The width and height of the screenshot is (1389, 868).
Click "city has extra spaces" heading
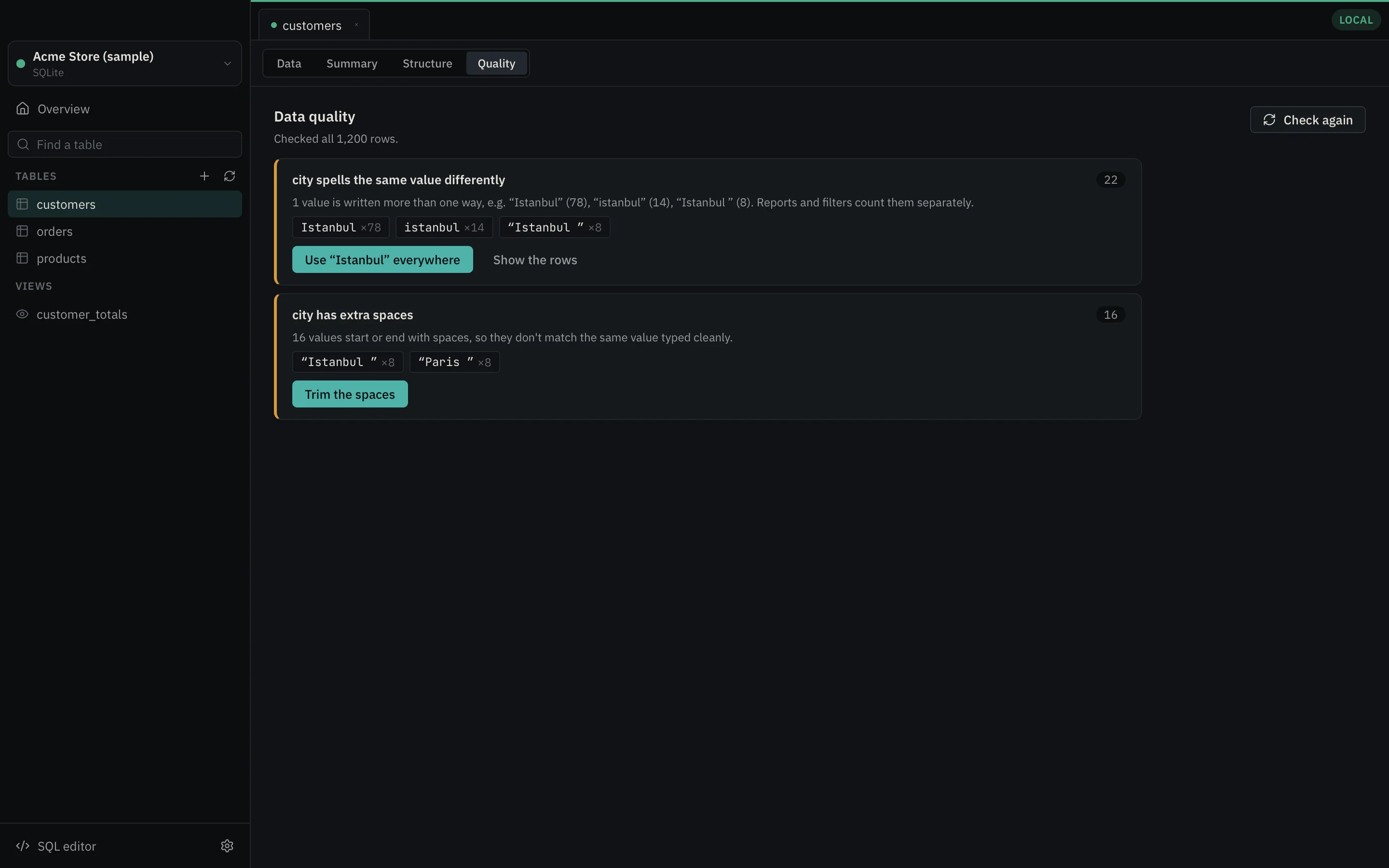tap(353, 314)
